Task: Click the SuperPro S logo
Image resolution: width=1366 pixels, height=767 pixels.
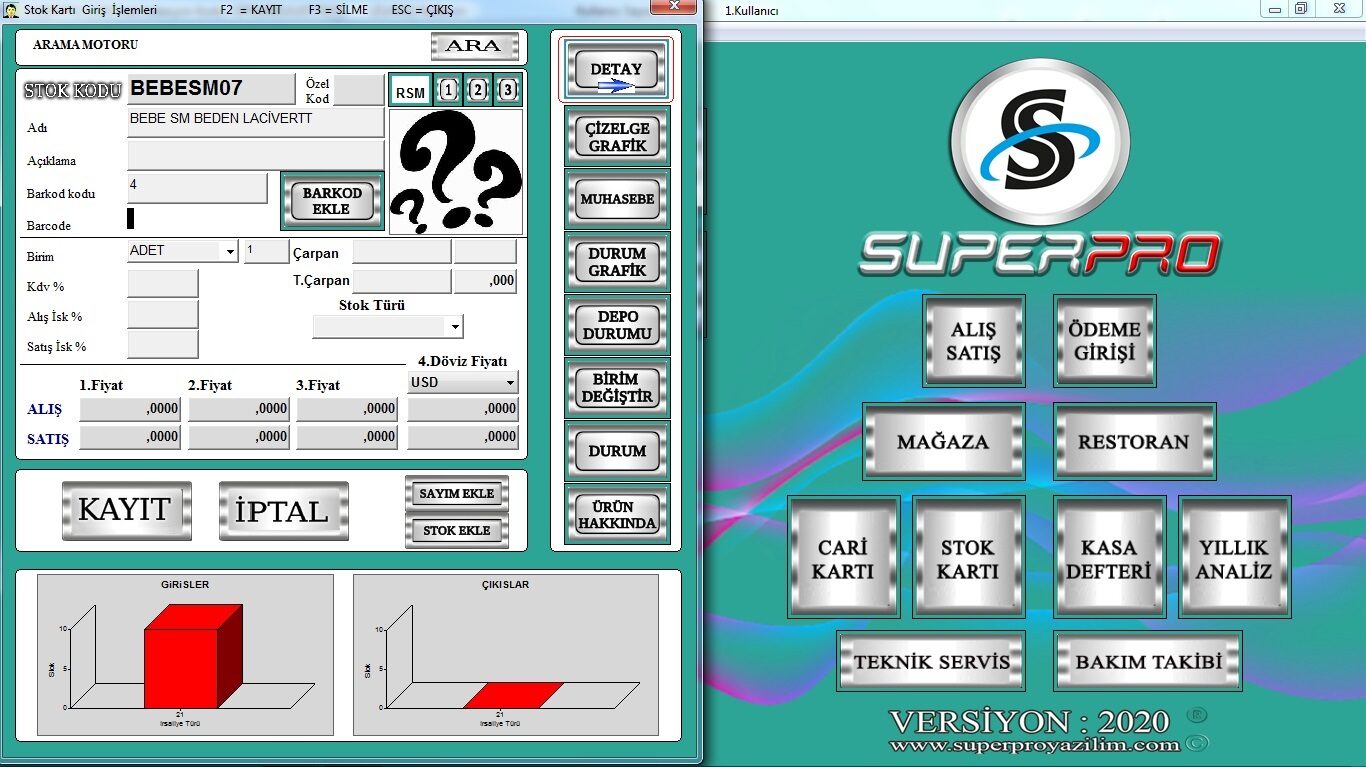Action: (x=1039, y=141)
